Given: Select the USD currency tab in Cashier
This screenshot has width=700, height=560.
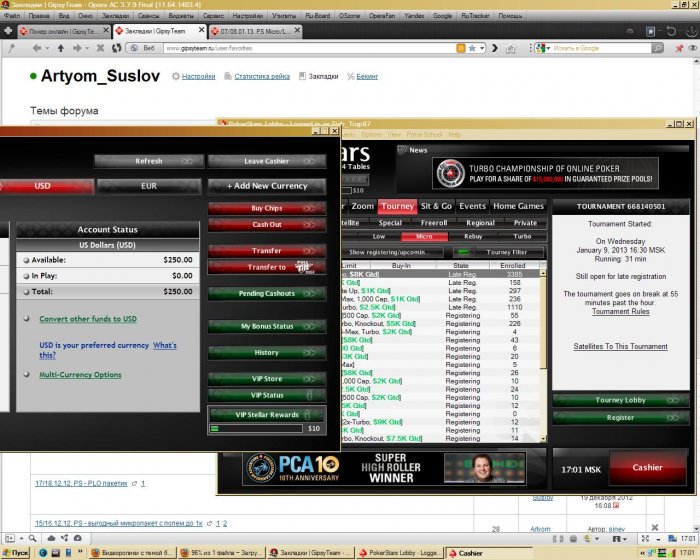Looking at the screenshot, I should (45, 186).
